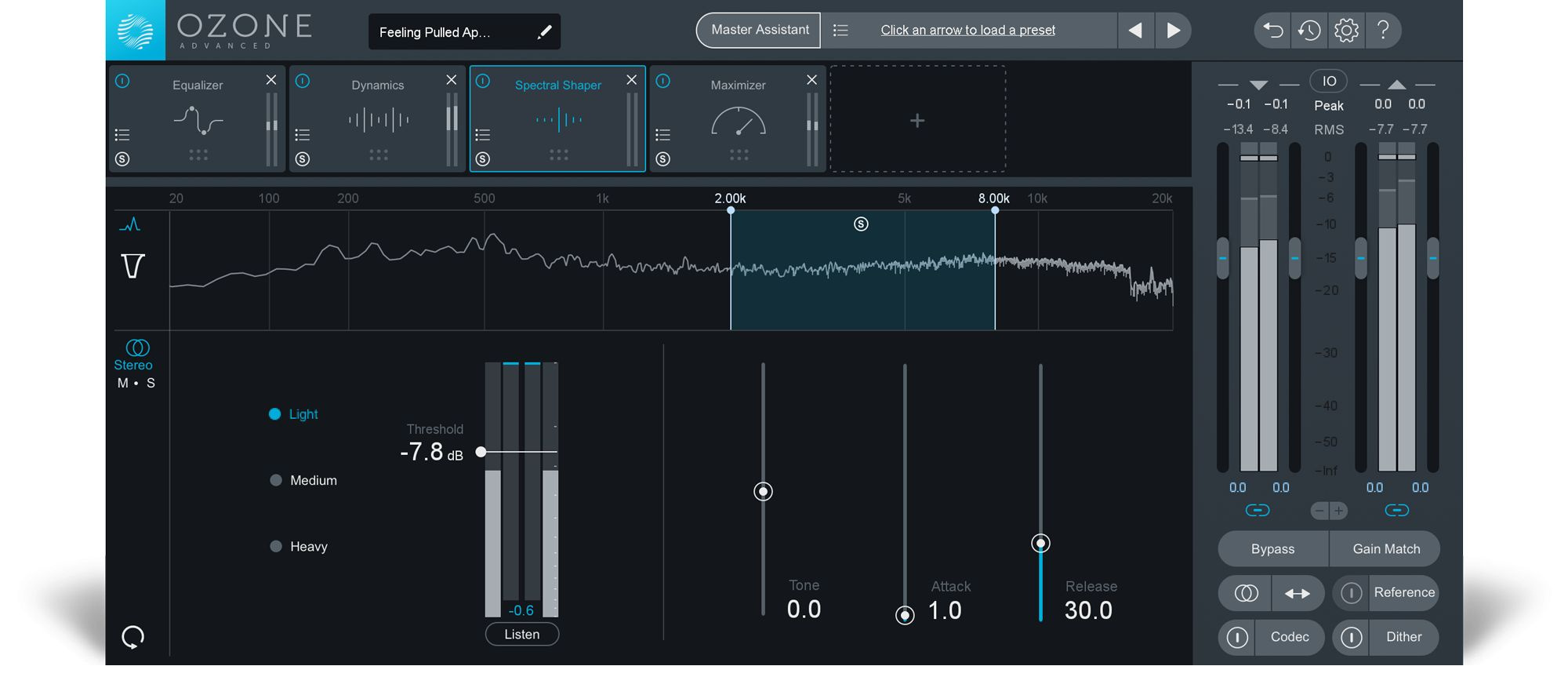
Task: Select the Dynamics module tab
Action: coord(378,119)
